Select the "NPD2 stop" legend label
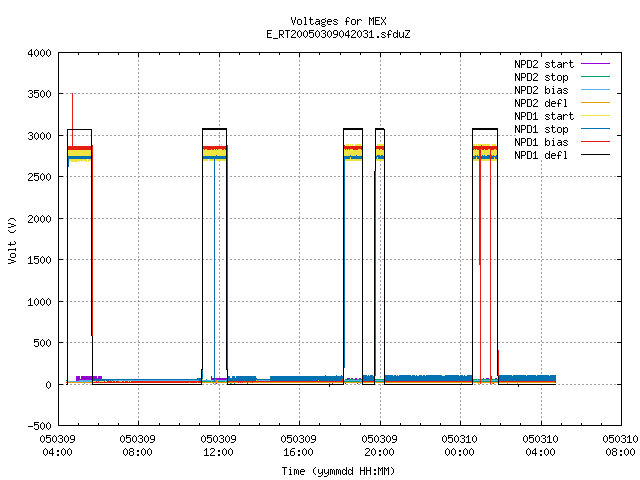The height and width of the screenshot is (480, 640). coord(541,77)
